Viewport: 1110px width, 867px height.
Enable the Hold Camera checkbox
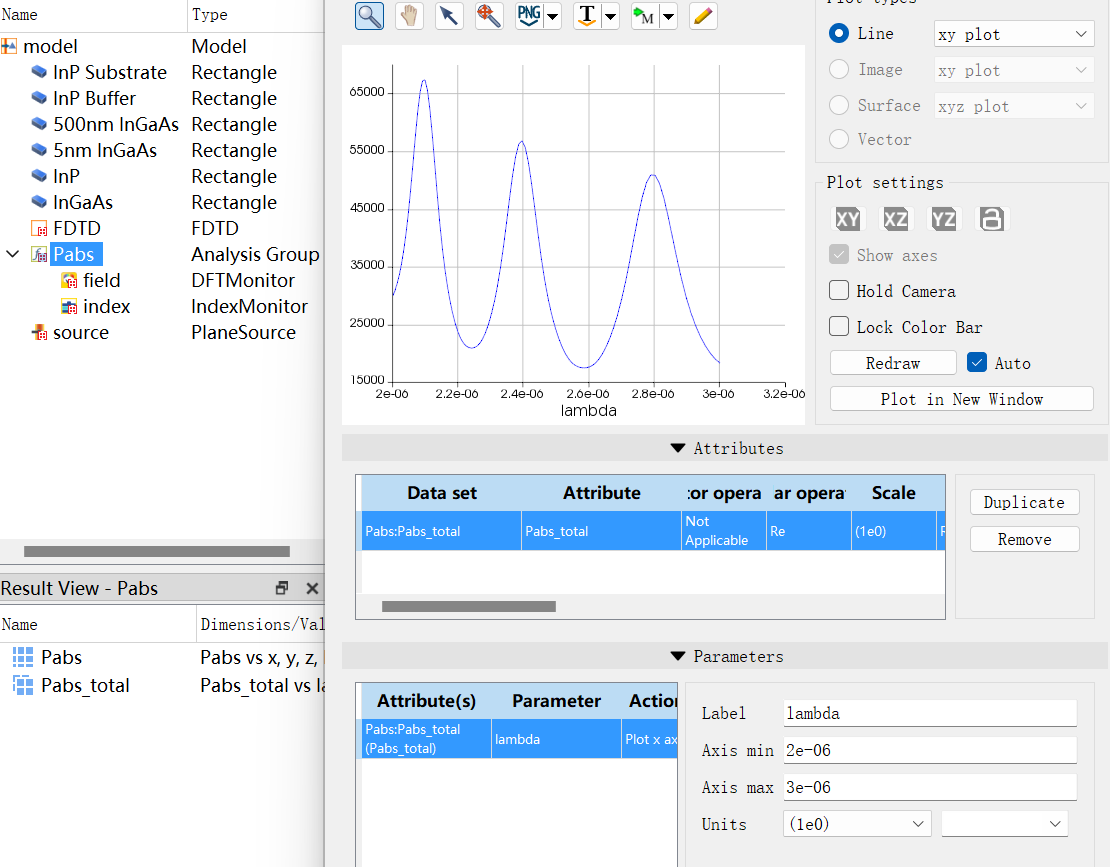[839, 291]
